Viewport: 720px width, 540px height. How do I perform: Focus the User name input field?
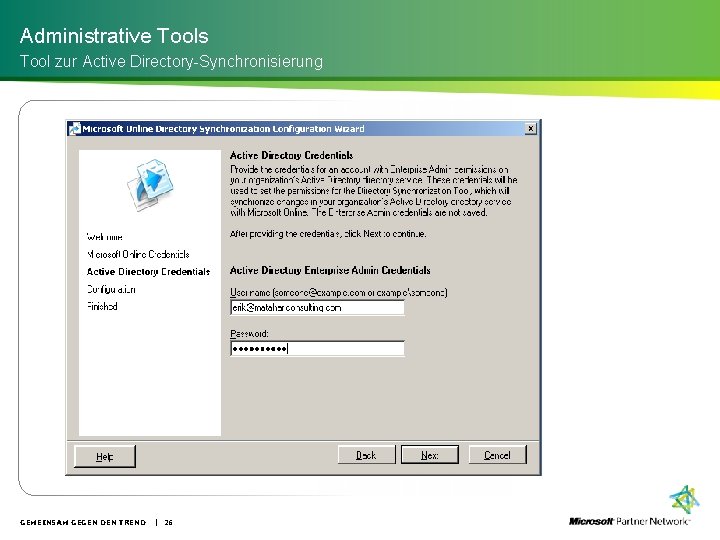(x=317, y=308)
